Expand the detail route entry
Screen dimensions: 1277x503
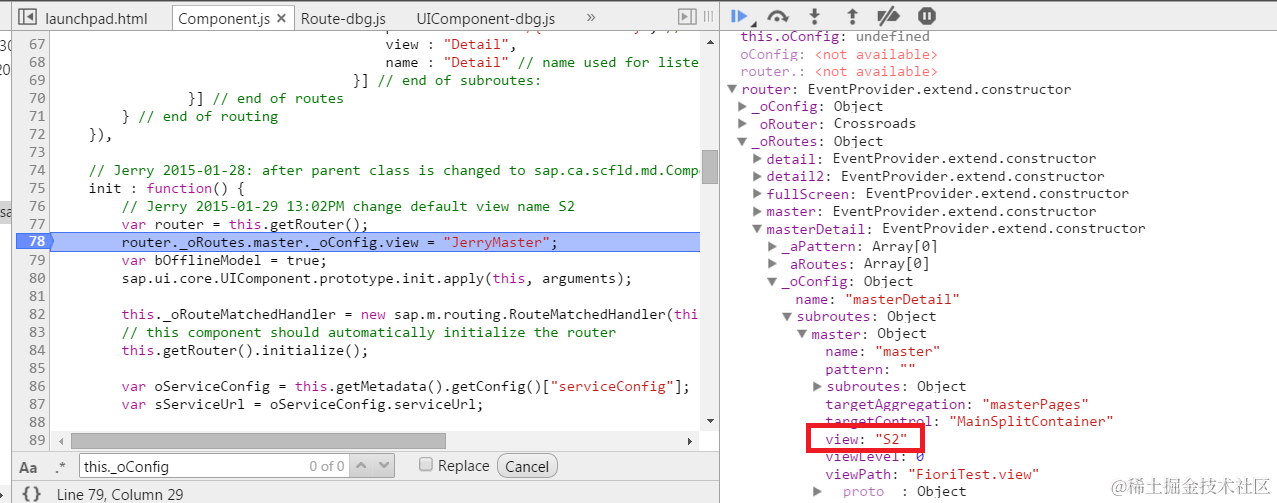click(x=757, y=159)
